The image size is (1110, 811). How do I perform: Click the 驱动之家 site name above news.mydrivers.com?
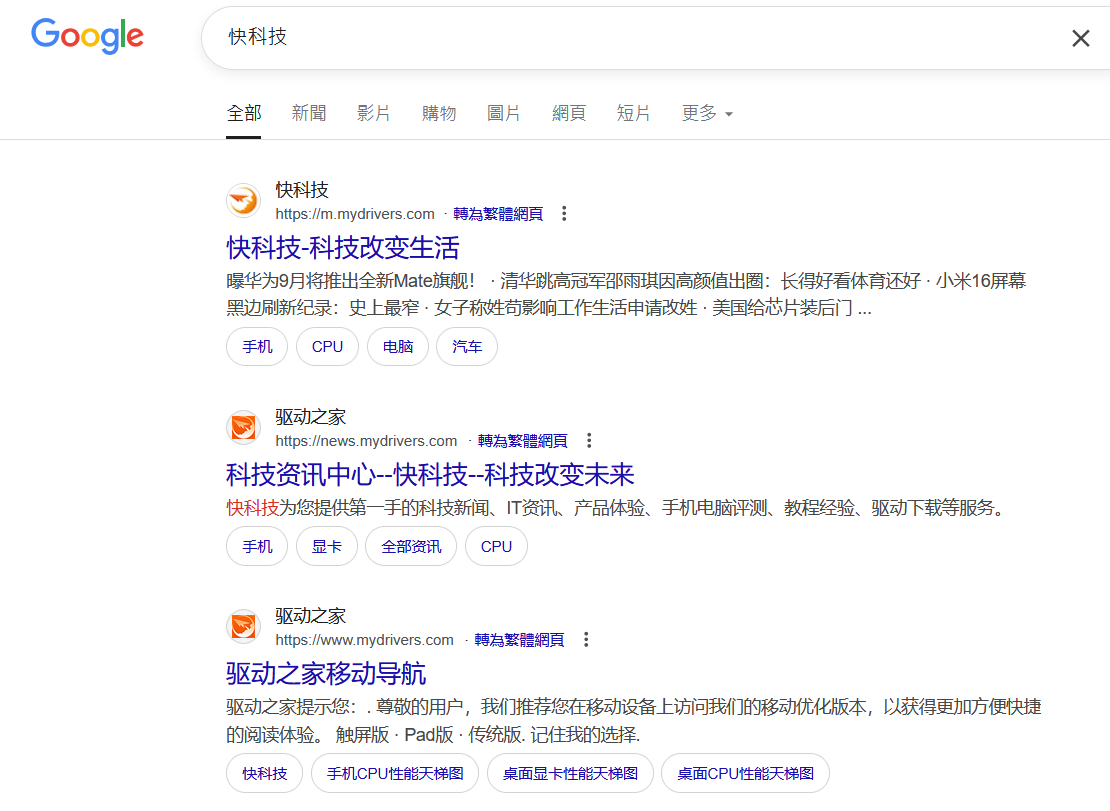(x=310, y=417)
